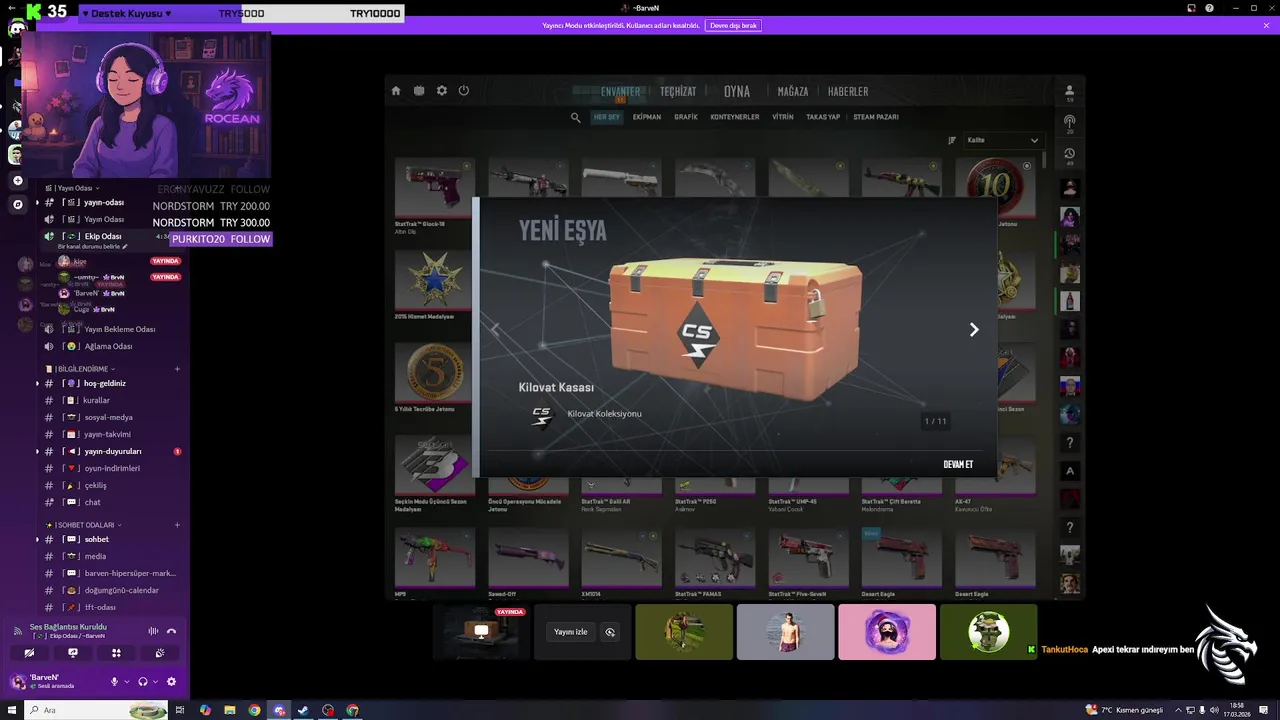Open the OYNA play tab

pos(737,91)
